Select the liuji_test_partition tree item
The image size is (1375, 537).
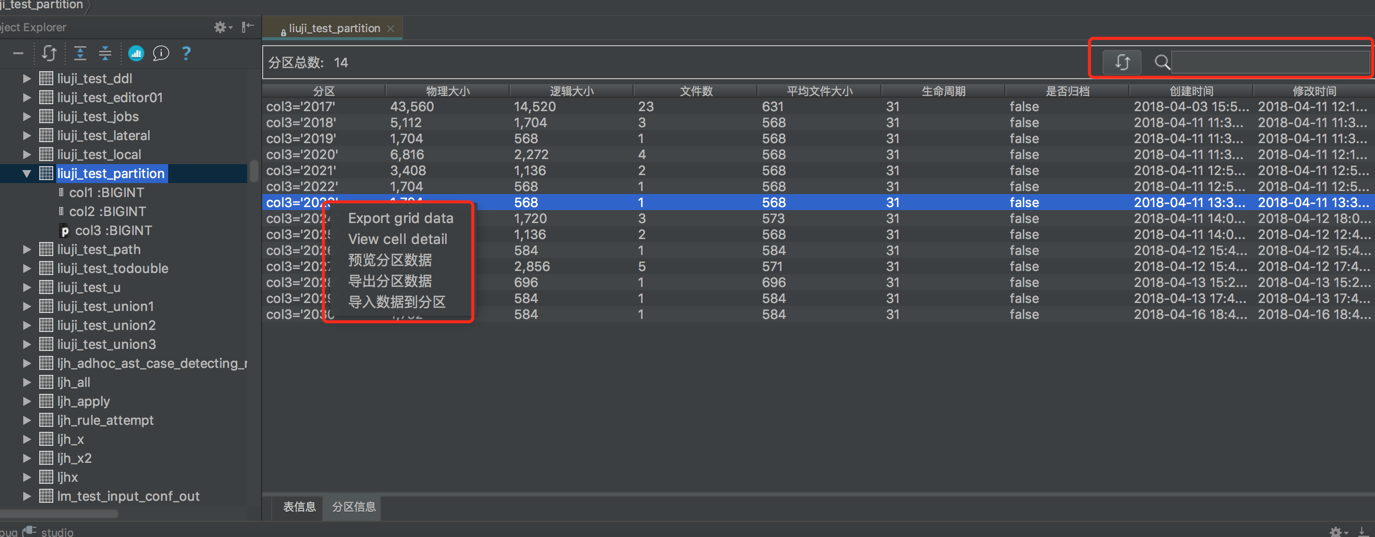(111, 173)
